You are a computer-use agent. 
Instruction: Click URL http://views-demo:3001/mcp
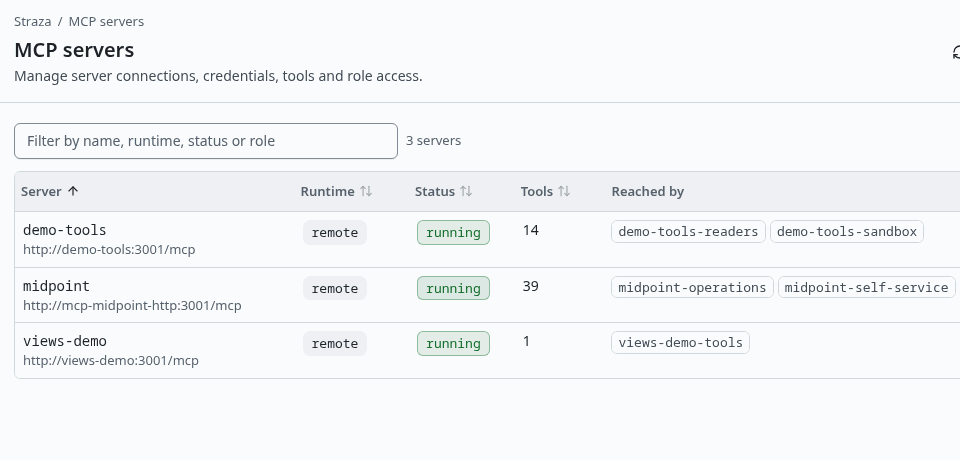[x=111, y=360]
